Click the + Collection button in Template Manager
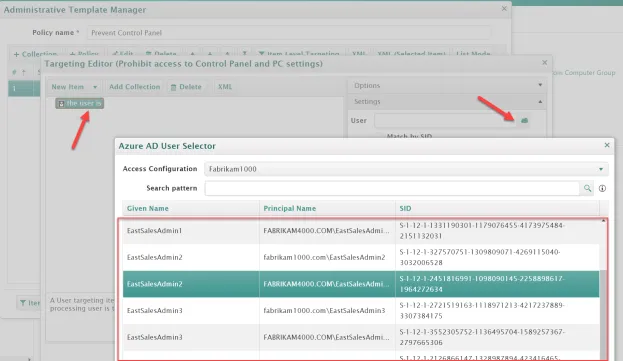623x361 pixels. click(x=35, y=54)
